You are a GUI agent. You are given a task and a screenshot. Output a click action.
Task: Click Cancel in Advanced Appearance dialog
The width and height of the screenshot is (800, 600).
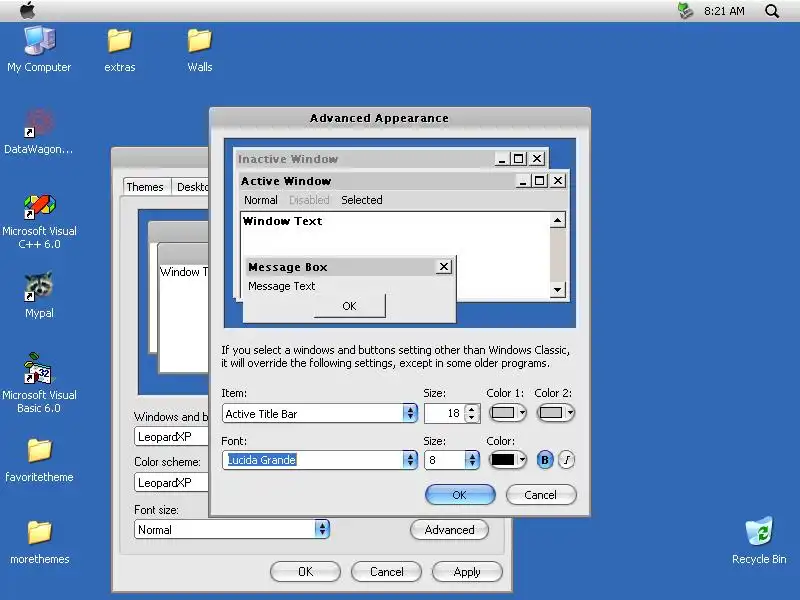click(x=541, y=494)
